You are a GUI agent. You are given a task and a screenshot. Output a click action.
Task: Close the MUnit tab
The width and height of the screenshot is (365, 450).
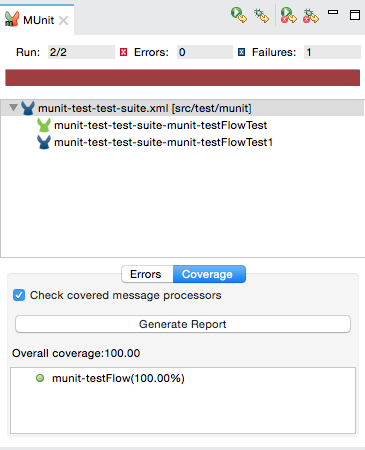(x=63, y=21)
